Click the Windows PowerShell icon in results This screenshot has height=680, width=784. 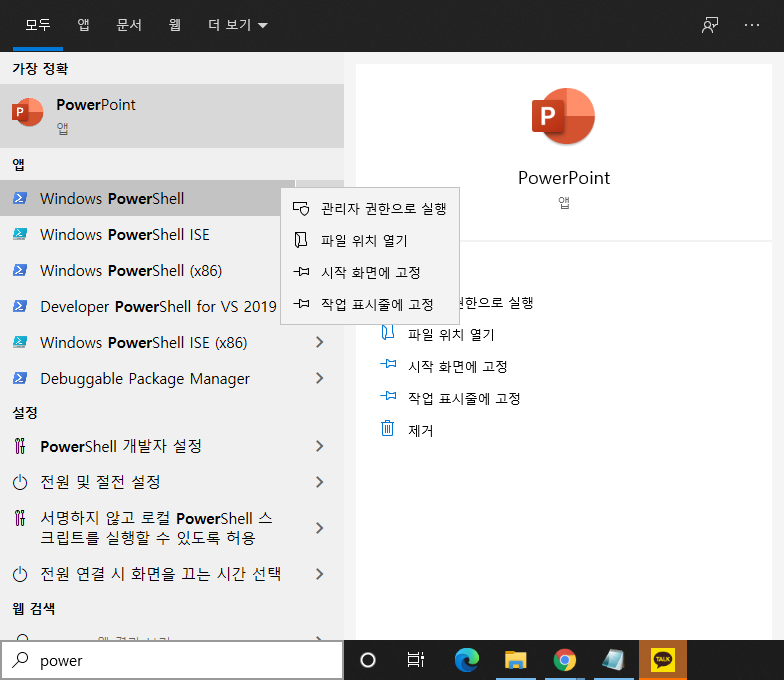[x=20, y=198]
